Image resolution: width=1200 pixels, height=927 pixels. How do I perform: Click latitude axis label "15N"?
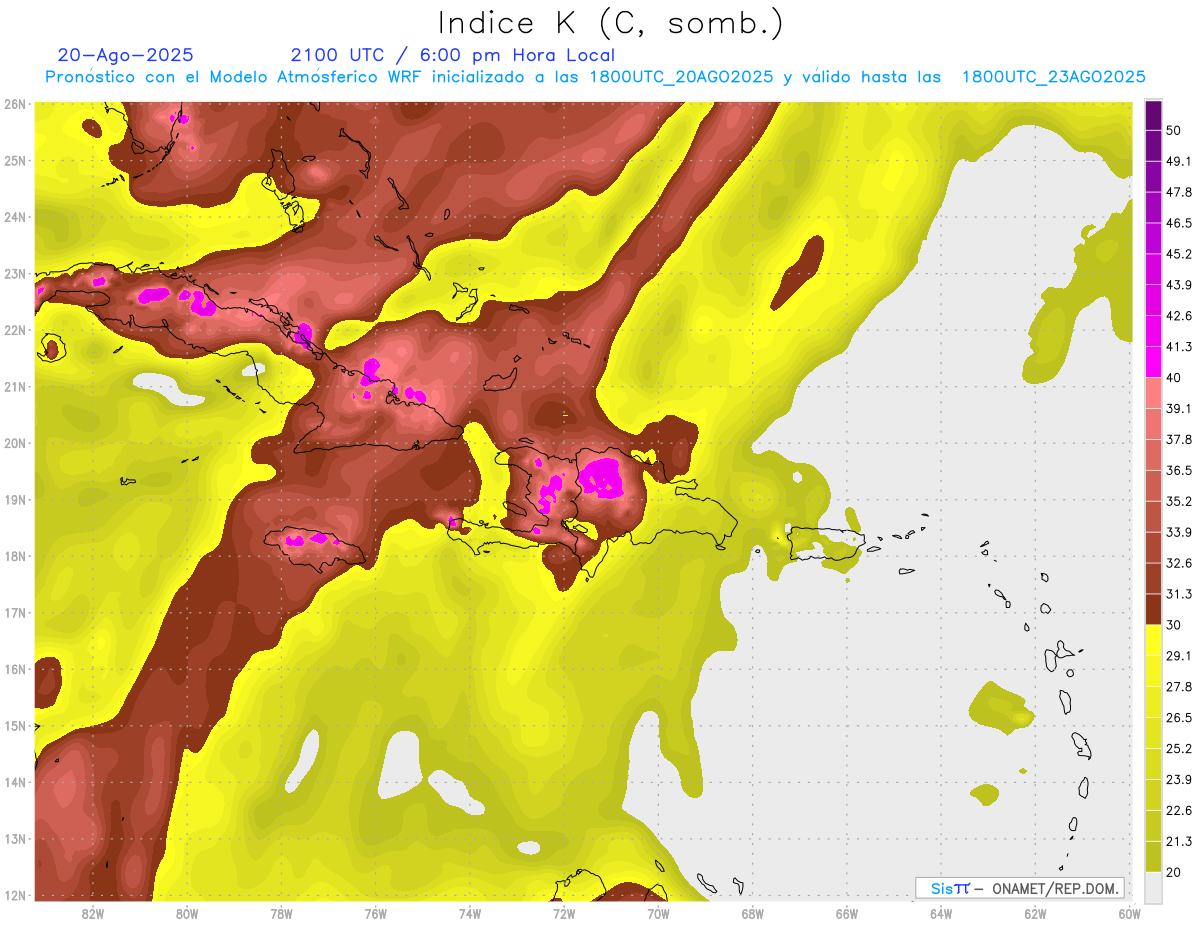(x=15, y=726)
